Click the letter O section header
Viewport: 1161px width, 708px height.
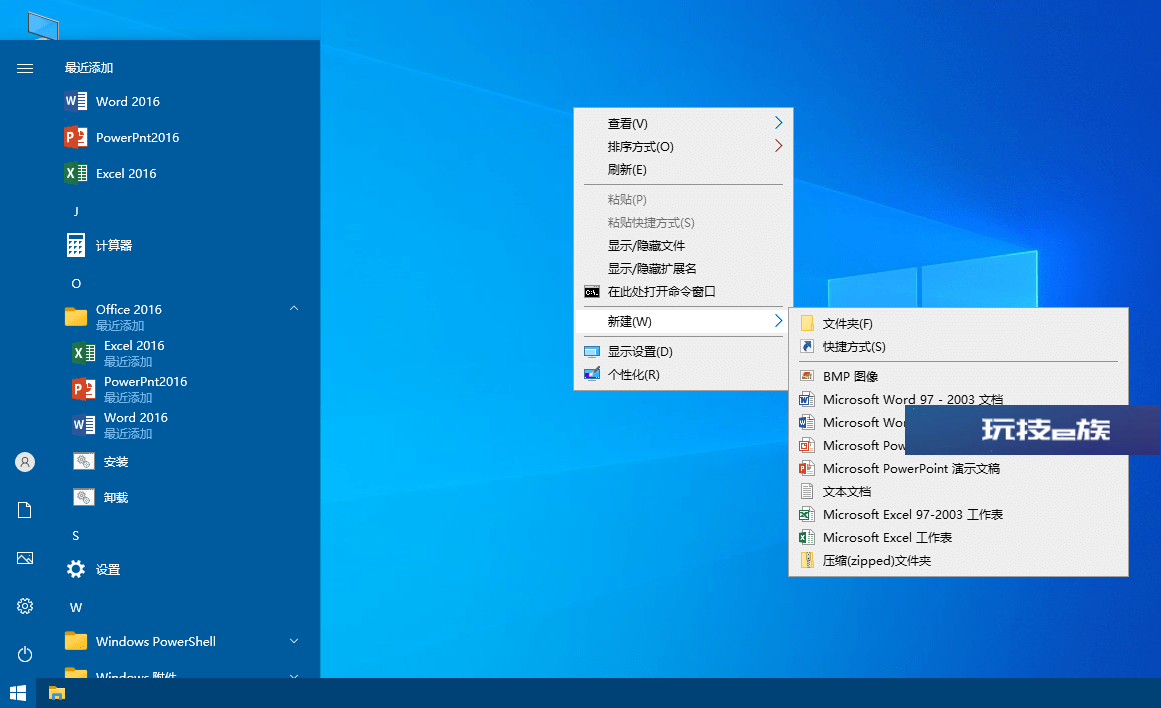click(x=76, y=284)
